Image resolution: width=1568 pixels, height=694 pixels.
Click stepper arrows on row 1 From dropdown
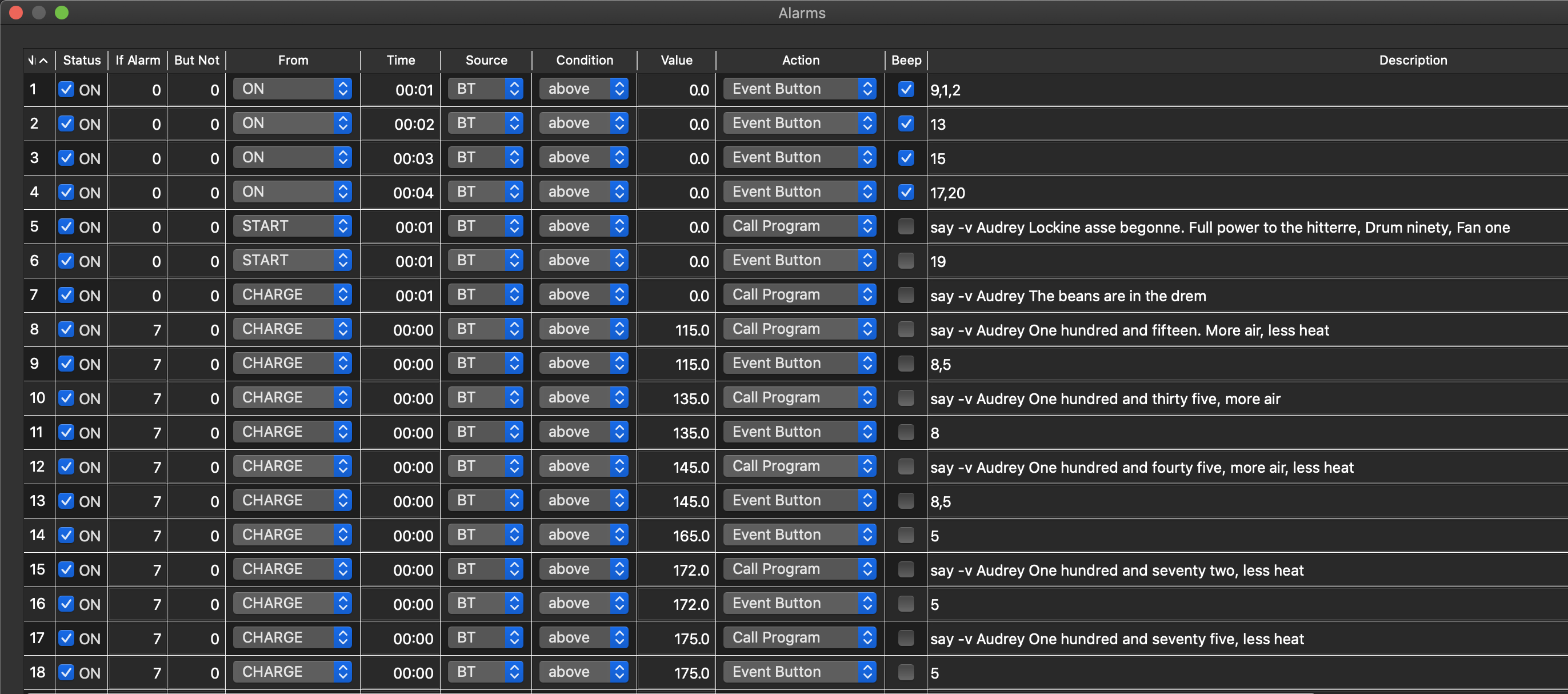tap(343, 89)
